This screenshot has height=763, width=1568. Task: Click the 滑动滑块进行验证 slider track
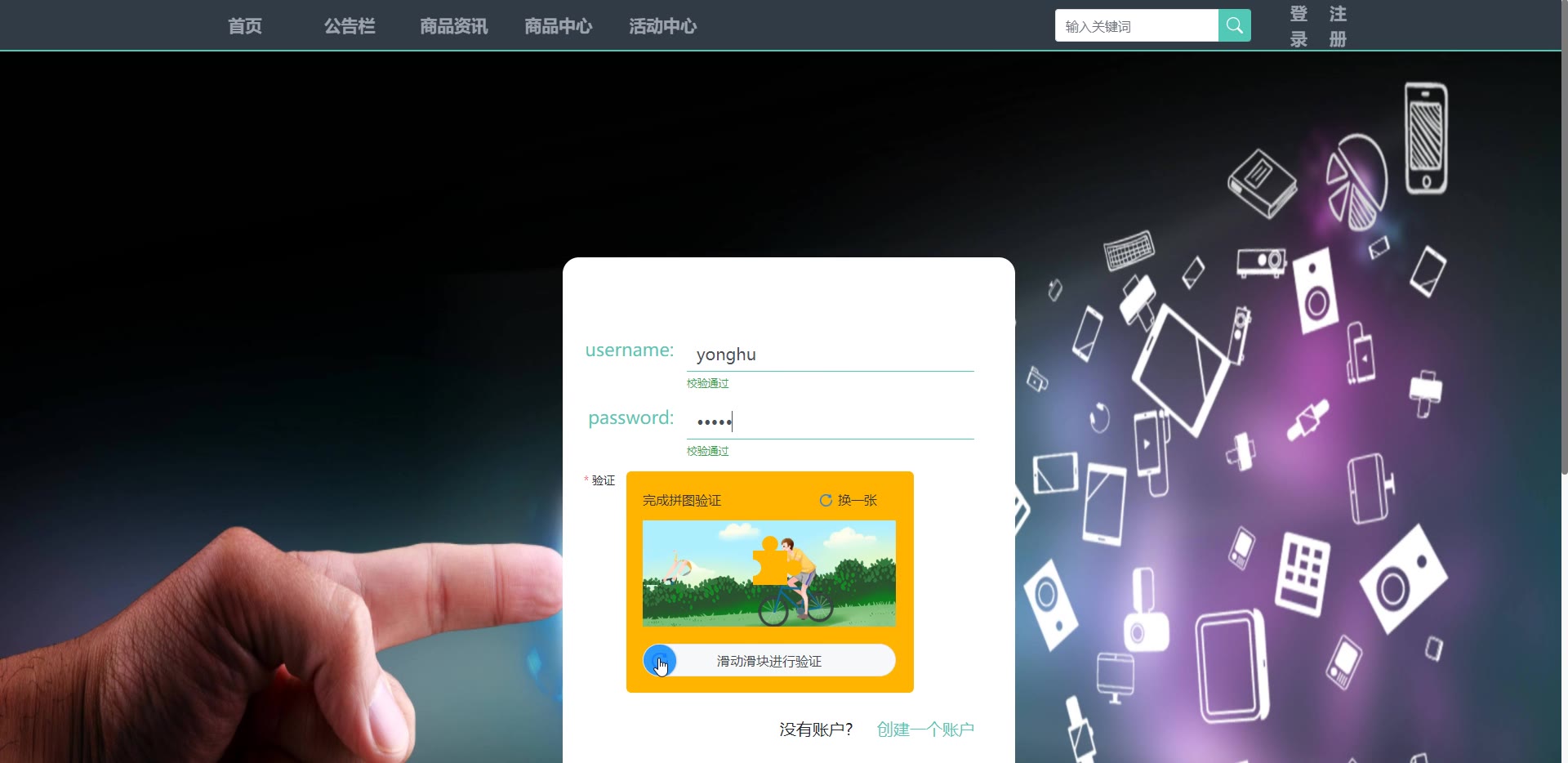769,661
